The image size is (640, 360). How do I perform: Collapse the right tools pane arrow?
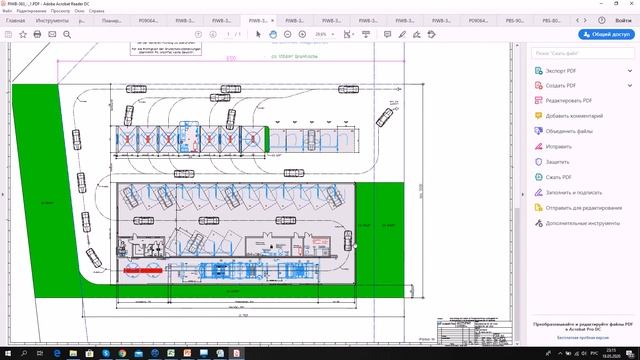[x=523, y=195]
